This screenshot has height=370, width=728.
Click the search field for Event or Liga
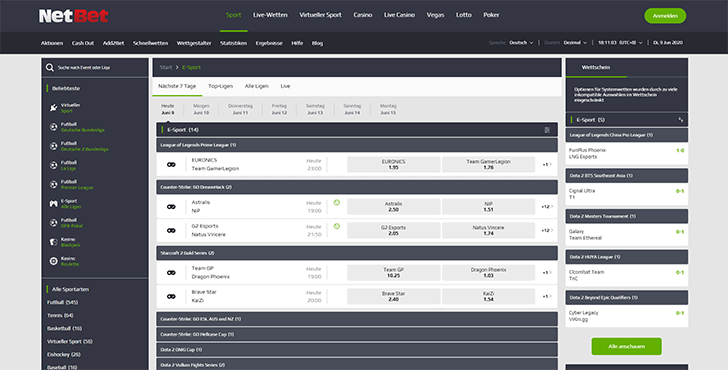click(x=95, y=68)
